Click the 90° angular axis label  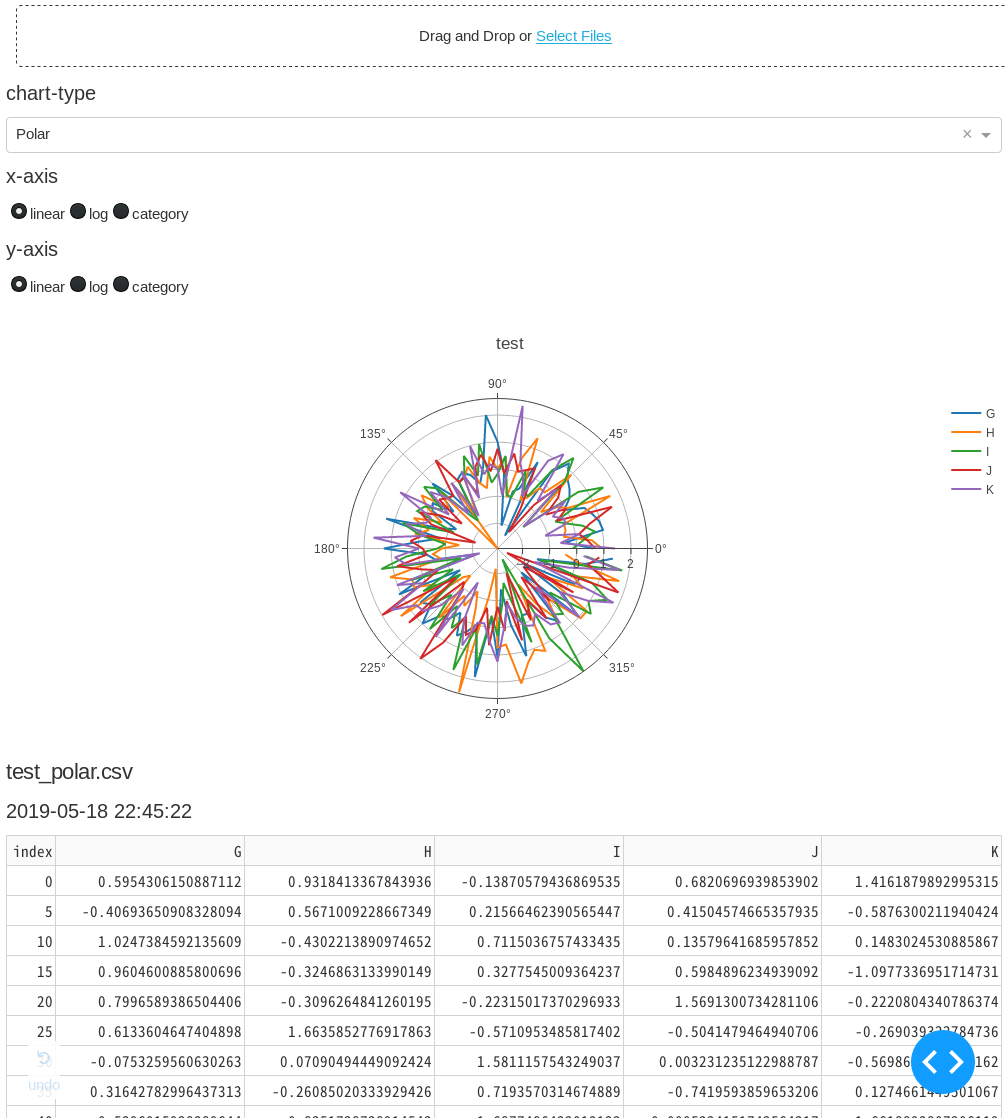[497, 384]
